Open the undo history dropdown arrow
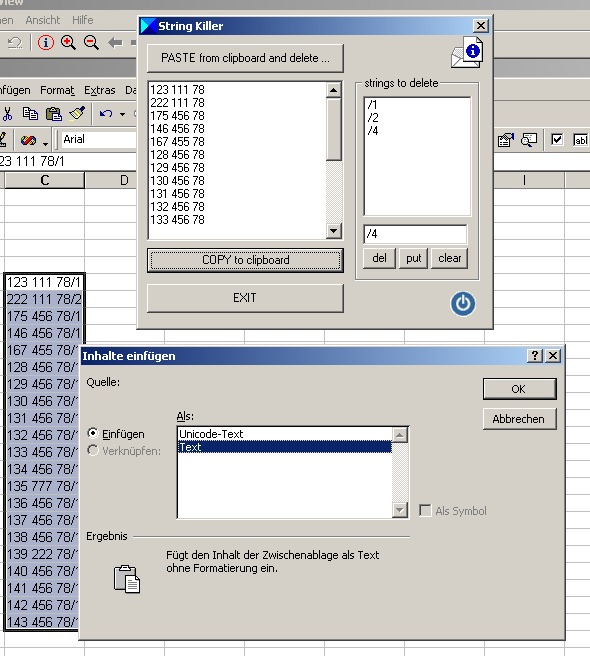 pyautogui.click(x=122, y=114)
